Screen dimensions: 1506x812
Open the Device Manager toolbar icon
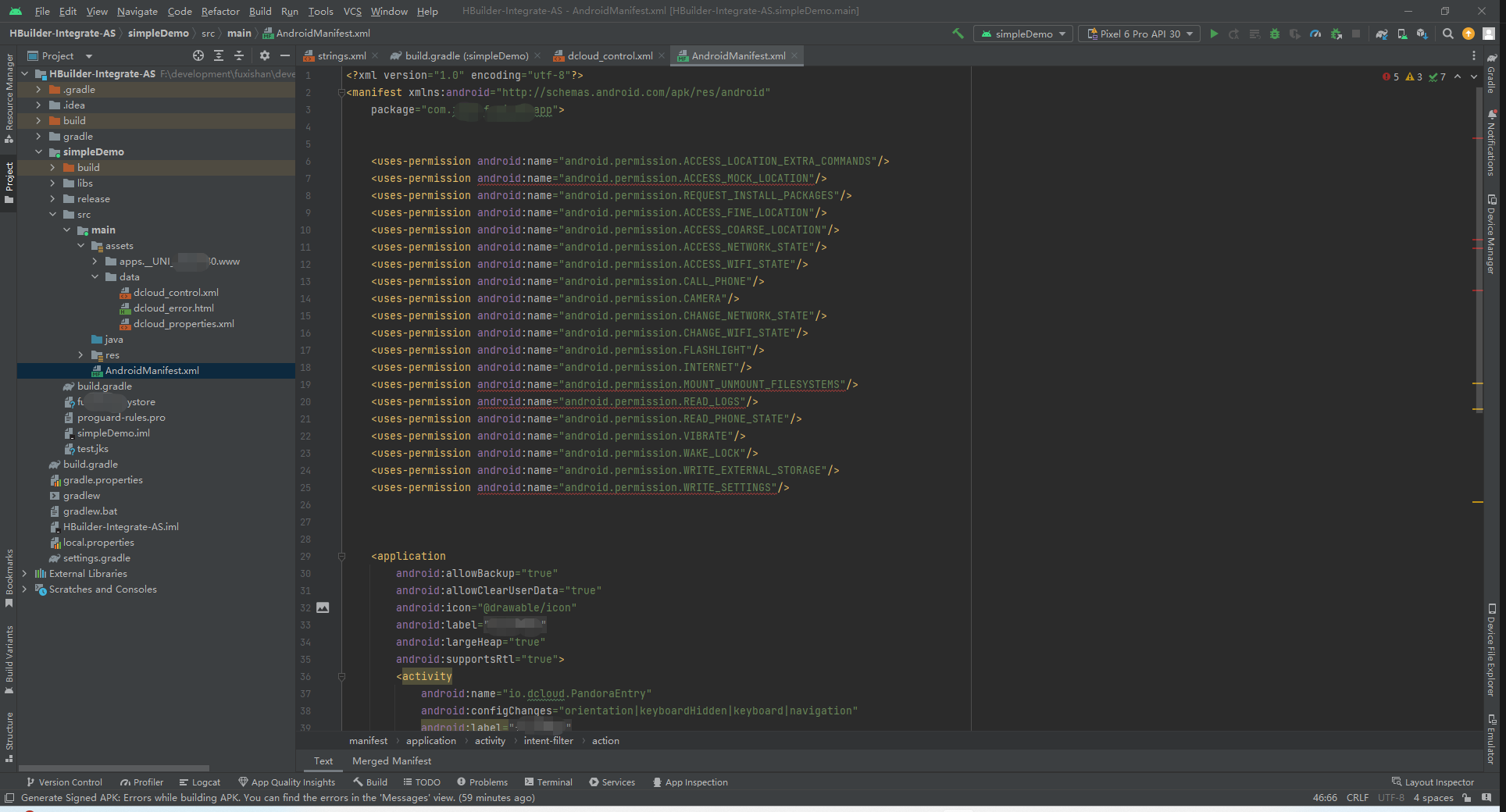tap(1402, 34)
